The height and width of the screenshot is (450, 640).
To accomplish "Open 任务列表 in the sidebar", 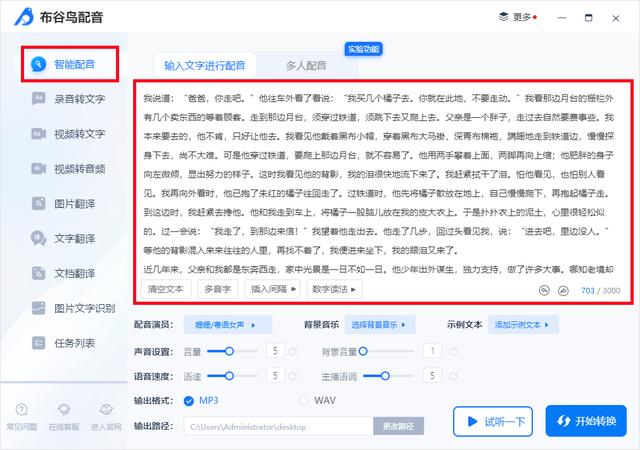I will tap(38, 342).
